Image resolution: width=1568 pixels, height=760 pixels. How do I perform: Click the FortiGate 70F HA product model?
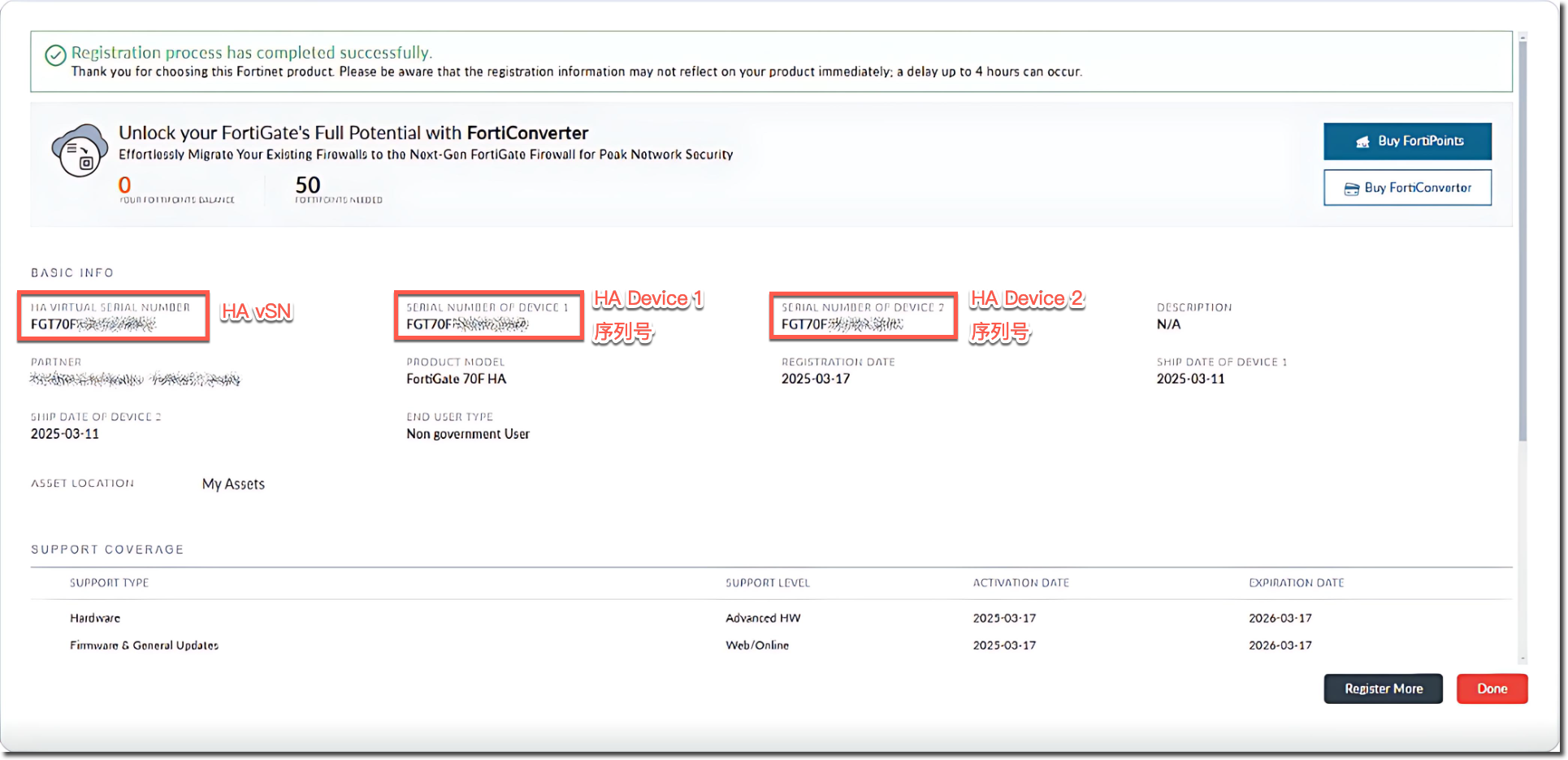tap(456, 379)
